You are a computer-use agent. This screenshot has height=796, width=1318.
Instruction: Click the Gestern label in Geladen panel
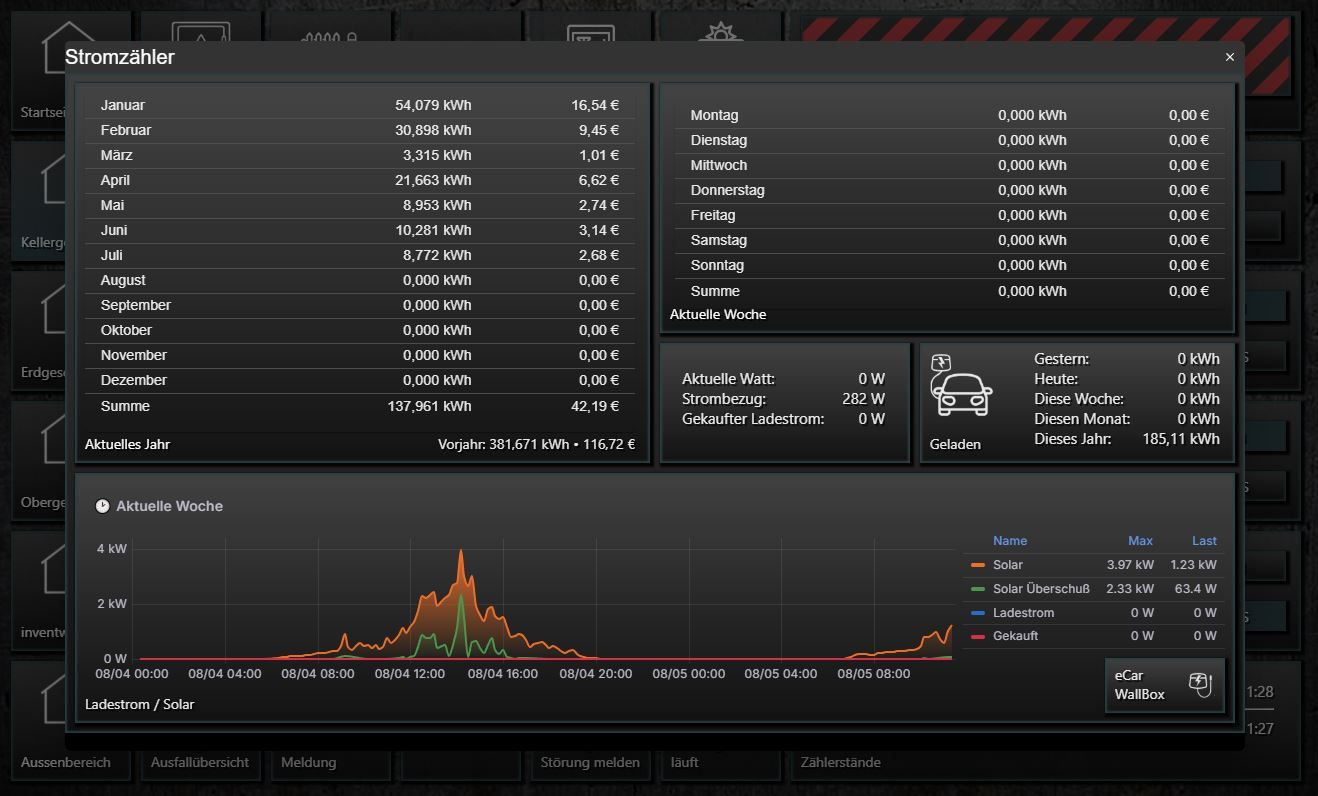pyautogui.click(x=1062, y=359)
